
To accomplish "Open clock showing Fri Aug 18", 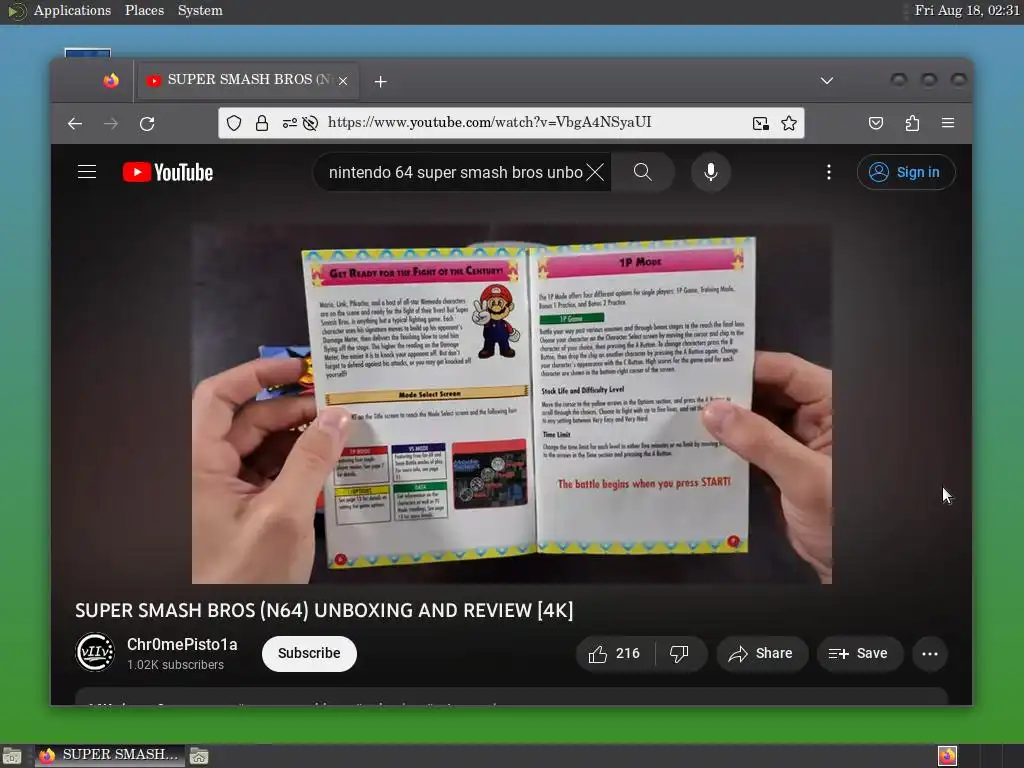I will [x=967, y=10].
